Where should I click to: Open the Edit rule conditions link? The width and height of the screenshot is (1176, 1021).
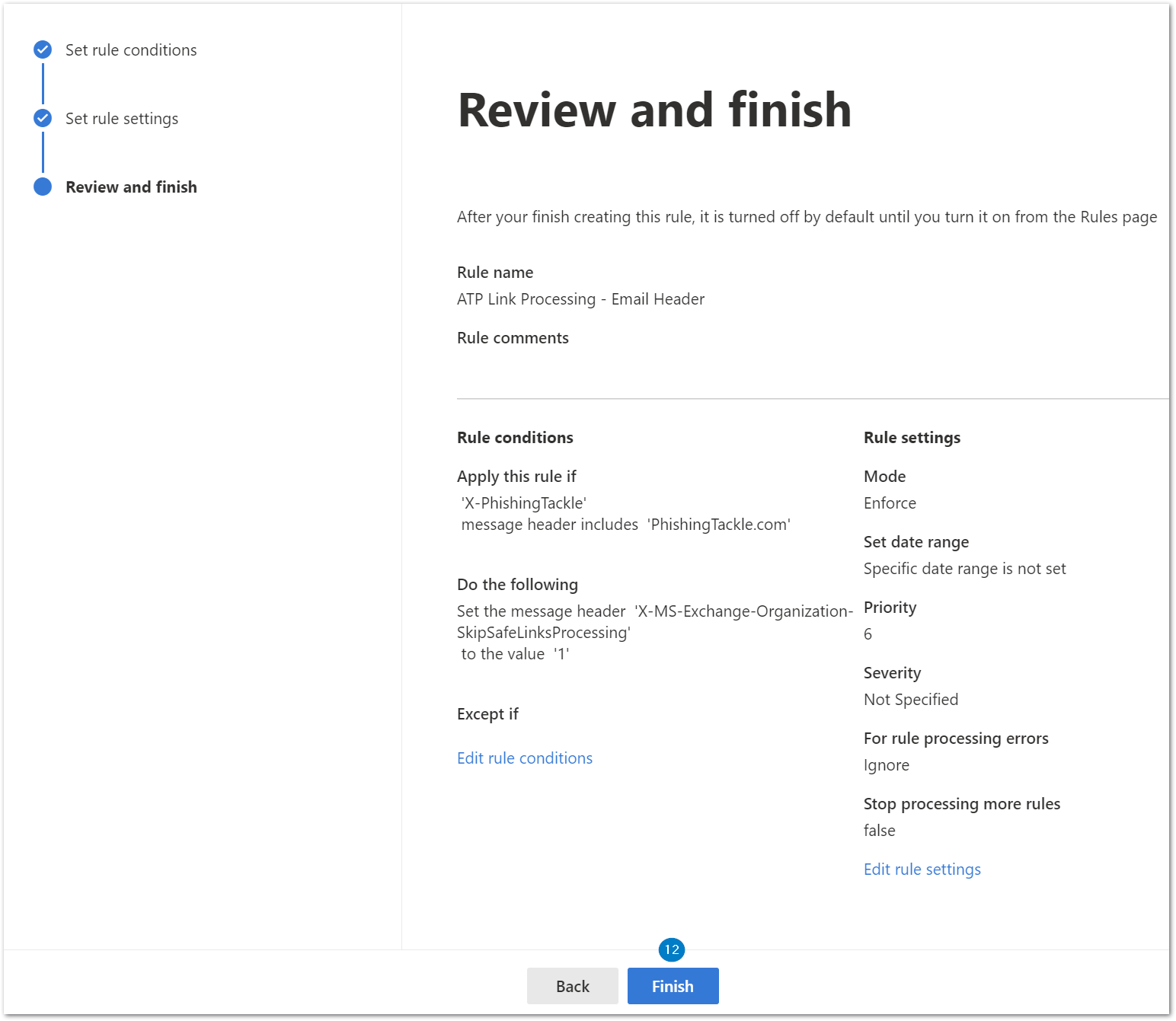[525, 758]
